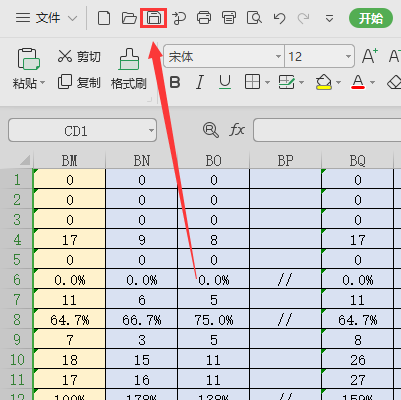Image resolution: width=401 pixels, height=400 pixels.
Task: Click the 粘贴 paste button
Action: 29,69
